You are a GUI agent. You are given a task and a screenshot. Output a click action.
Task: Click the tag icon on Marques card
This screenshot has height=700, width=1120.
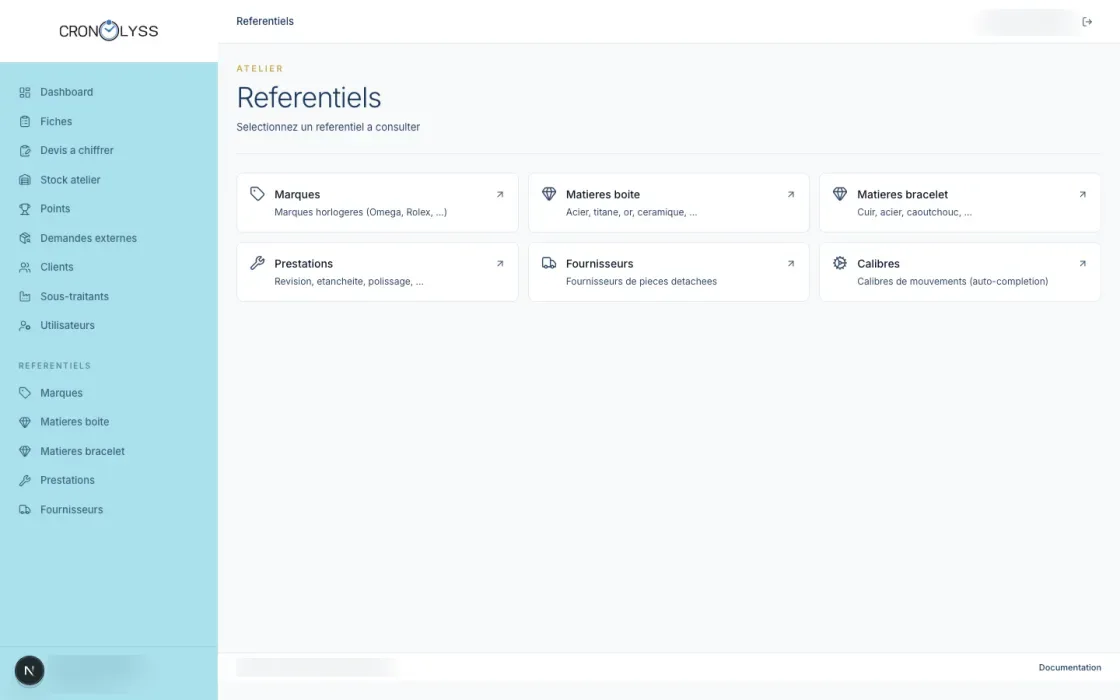[x=257, y=194]
